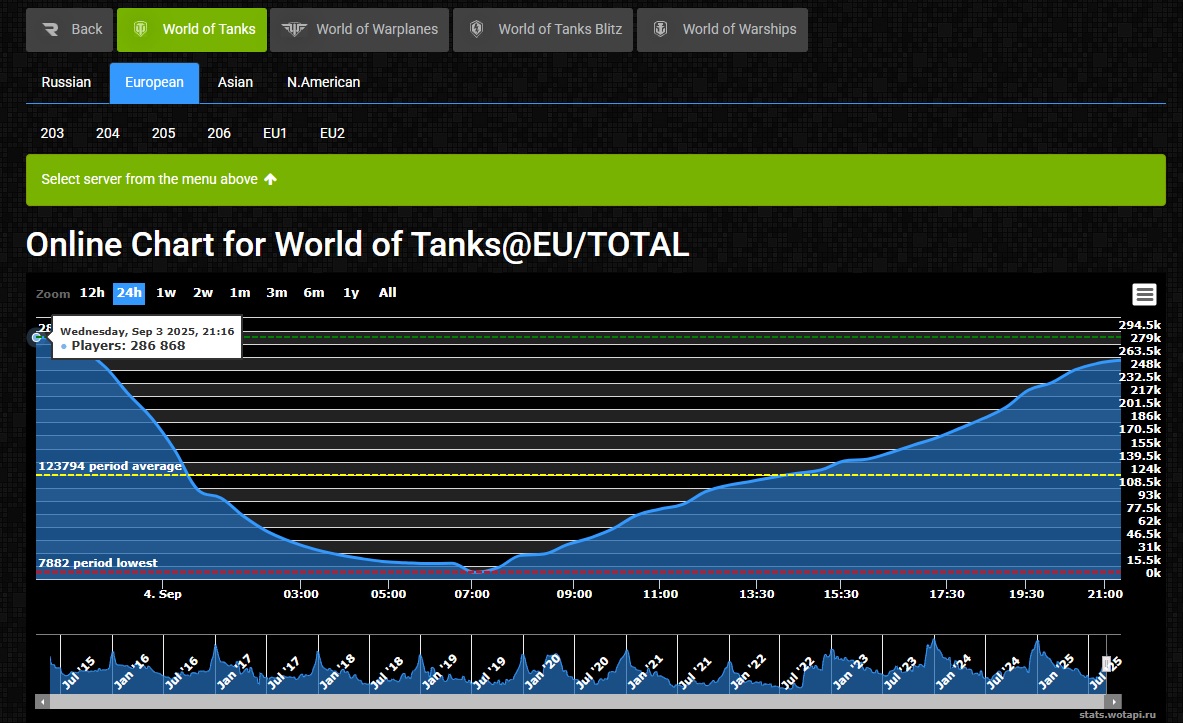Click the '07:00' x-axis label
Image resolution: width=1183 pixels, height=723 pixels.
(x=472, y=594)
